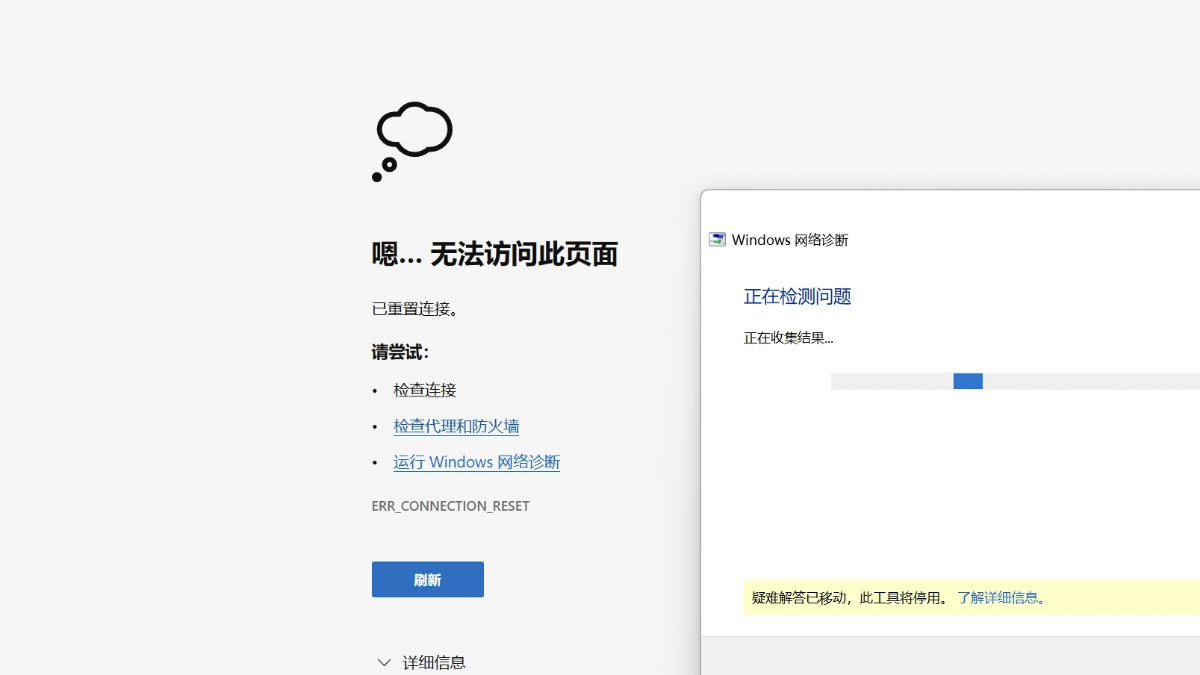
Task: Click the 详细信息 chevron arrow
Action: tap(384, 661)
